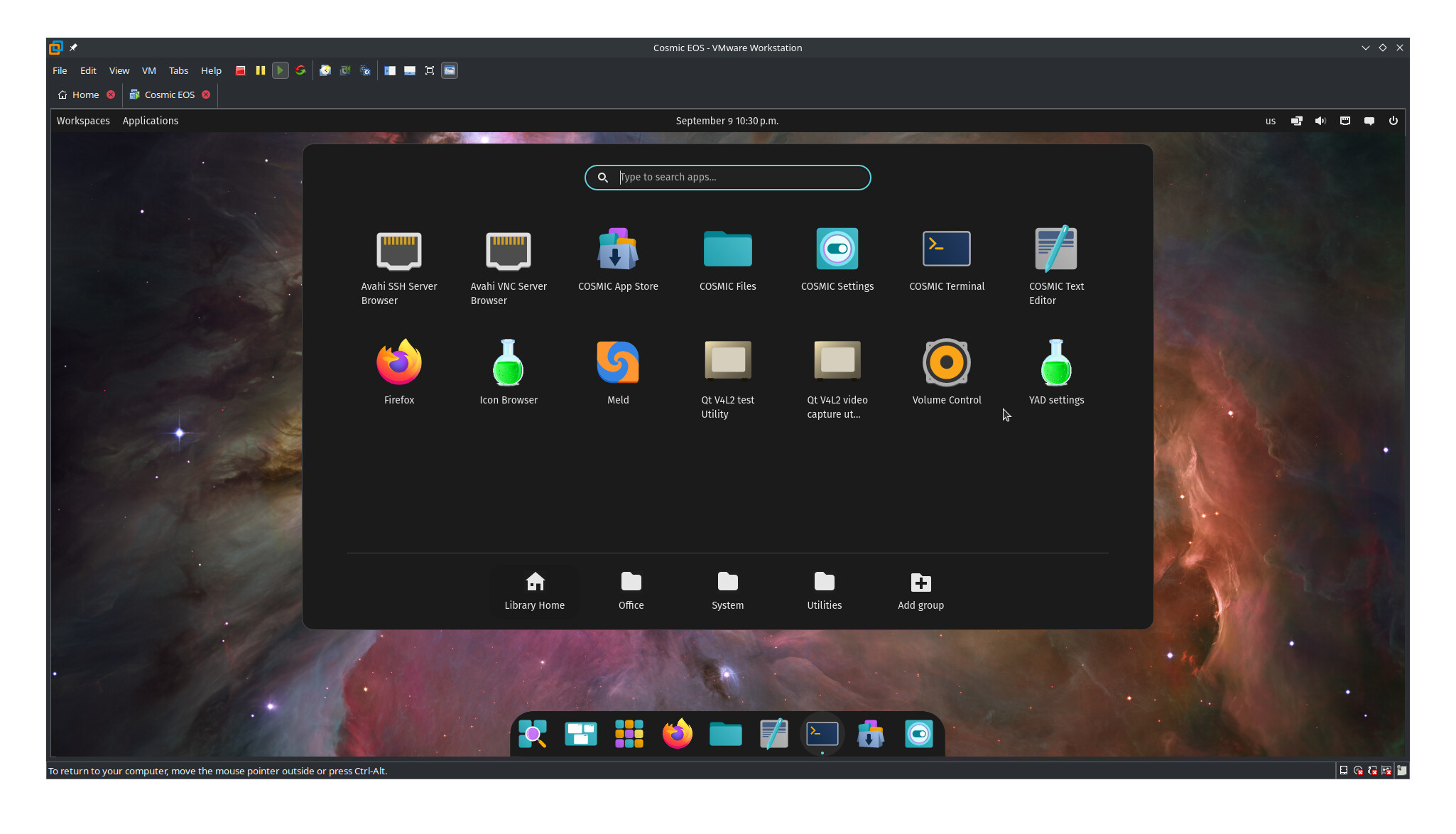Open VMware Help menu
The height and width of the screenshot is (834, 1456).
point(211,70)
